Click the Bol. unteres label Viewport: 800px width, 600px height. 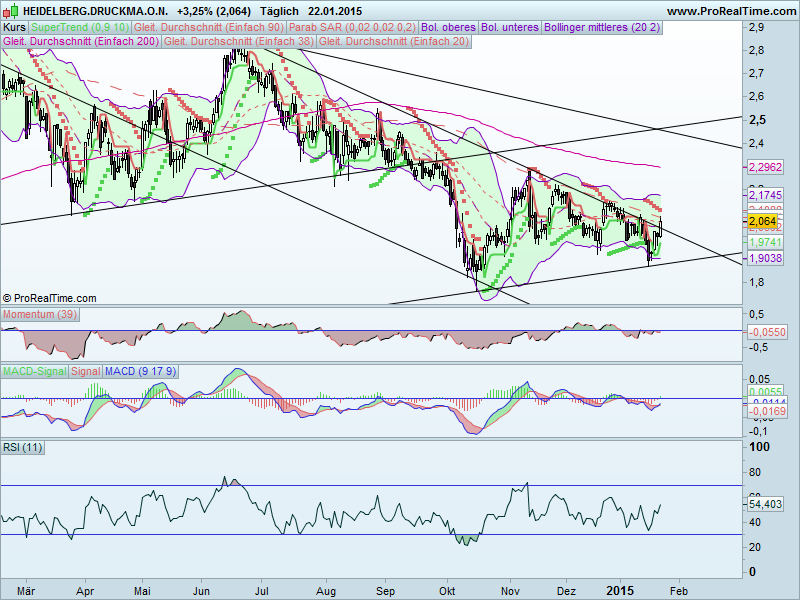(510, 27)
